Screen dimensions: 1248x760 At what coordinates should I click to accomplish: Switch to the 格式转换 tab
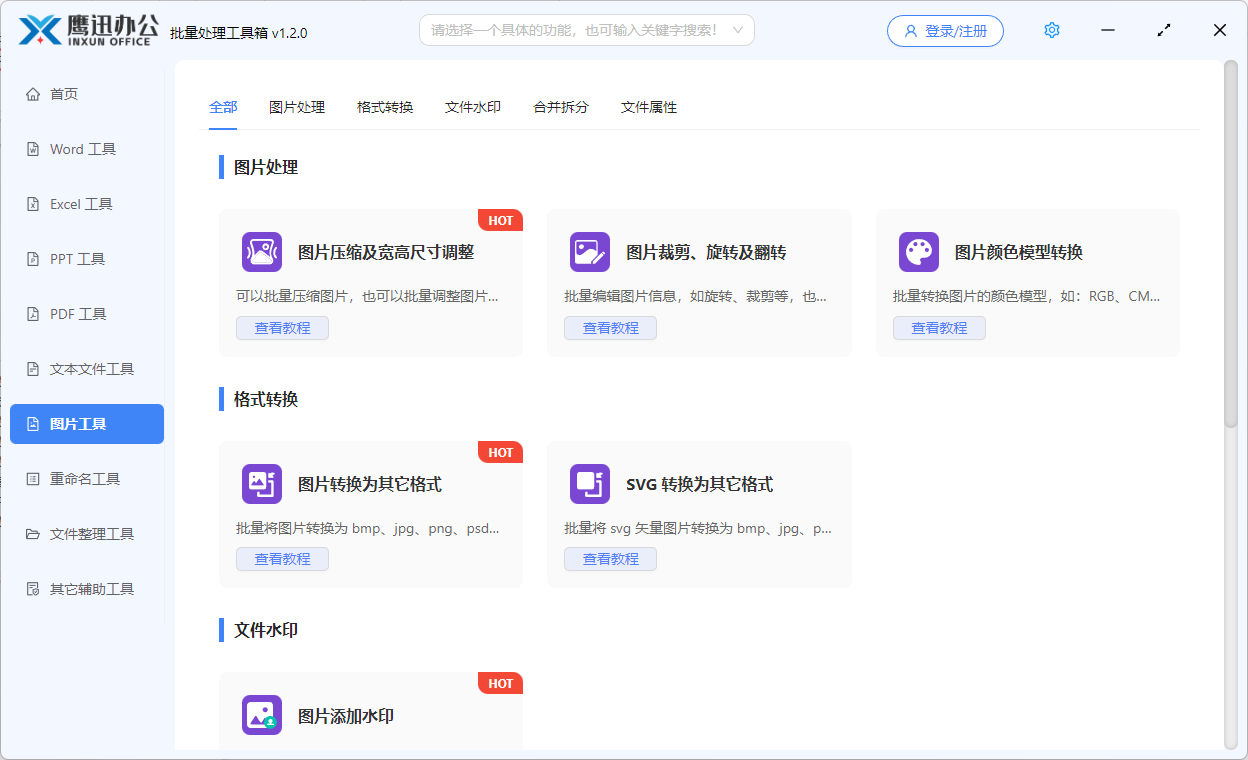click(384, 106)
